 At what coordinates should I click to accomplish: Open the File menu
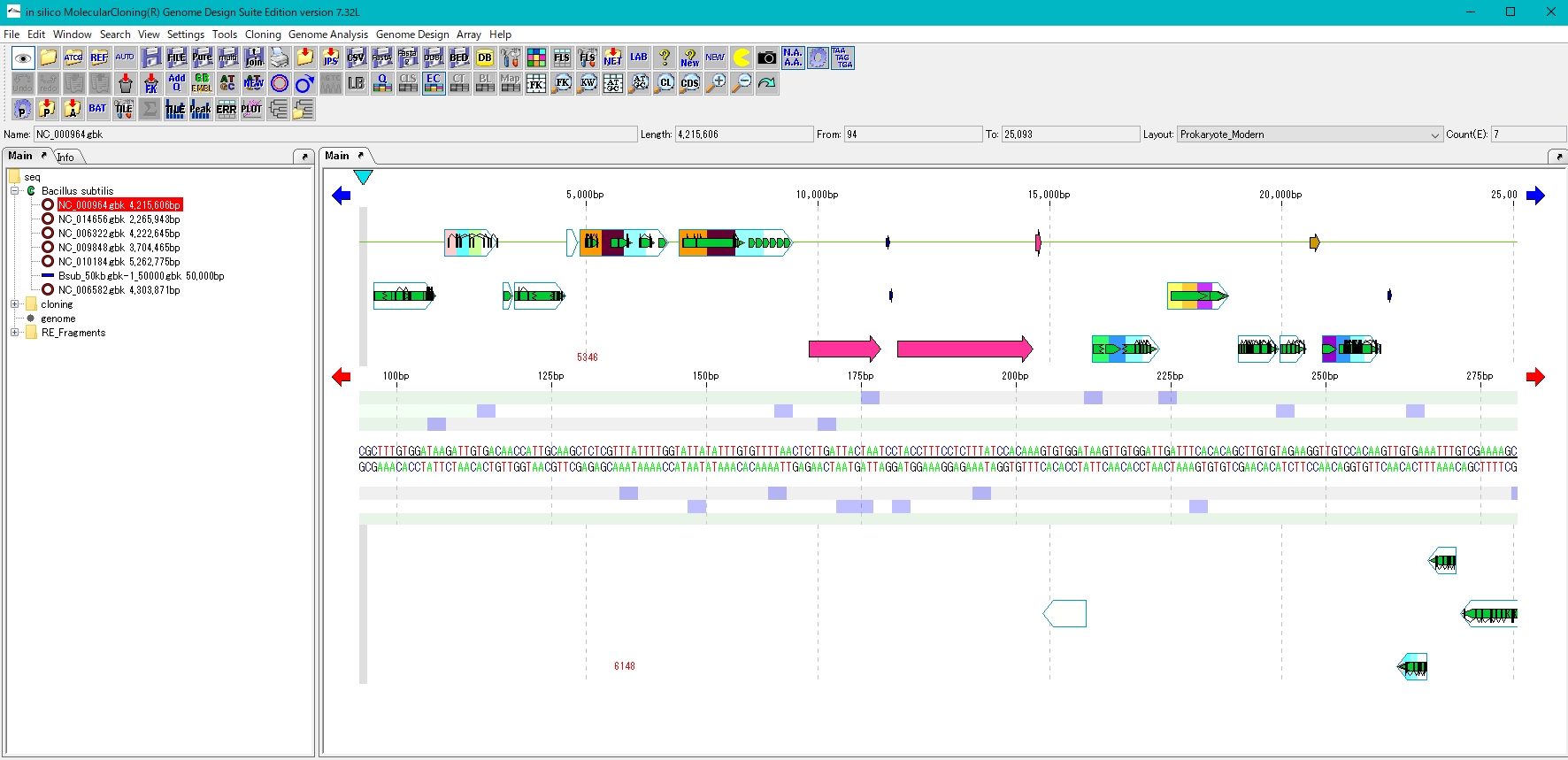click(12, 35)
